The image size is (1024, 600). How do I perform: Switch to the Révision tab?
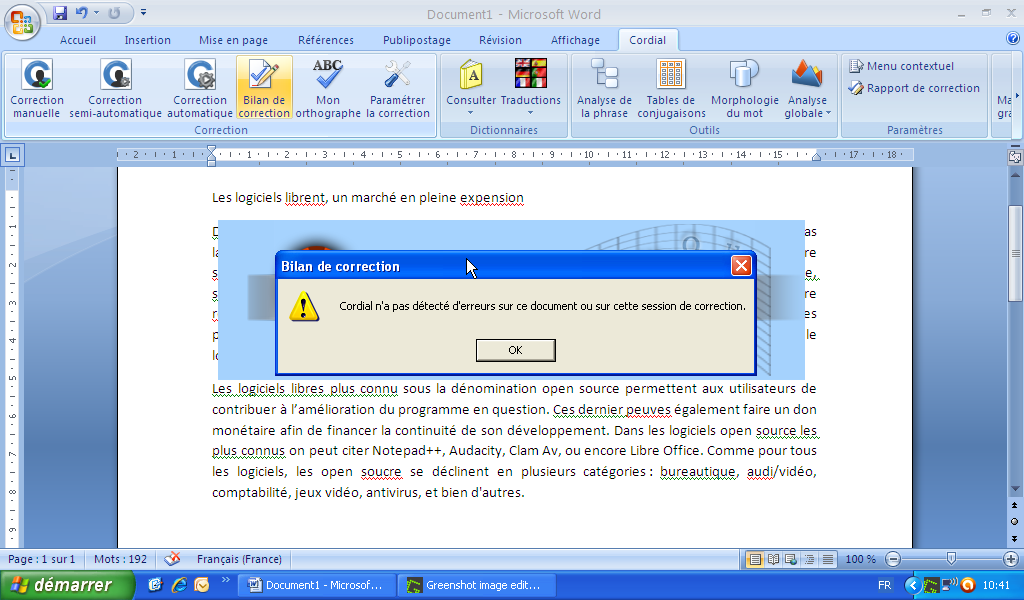pos(500,40)
